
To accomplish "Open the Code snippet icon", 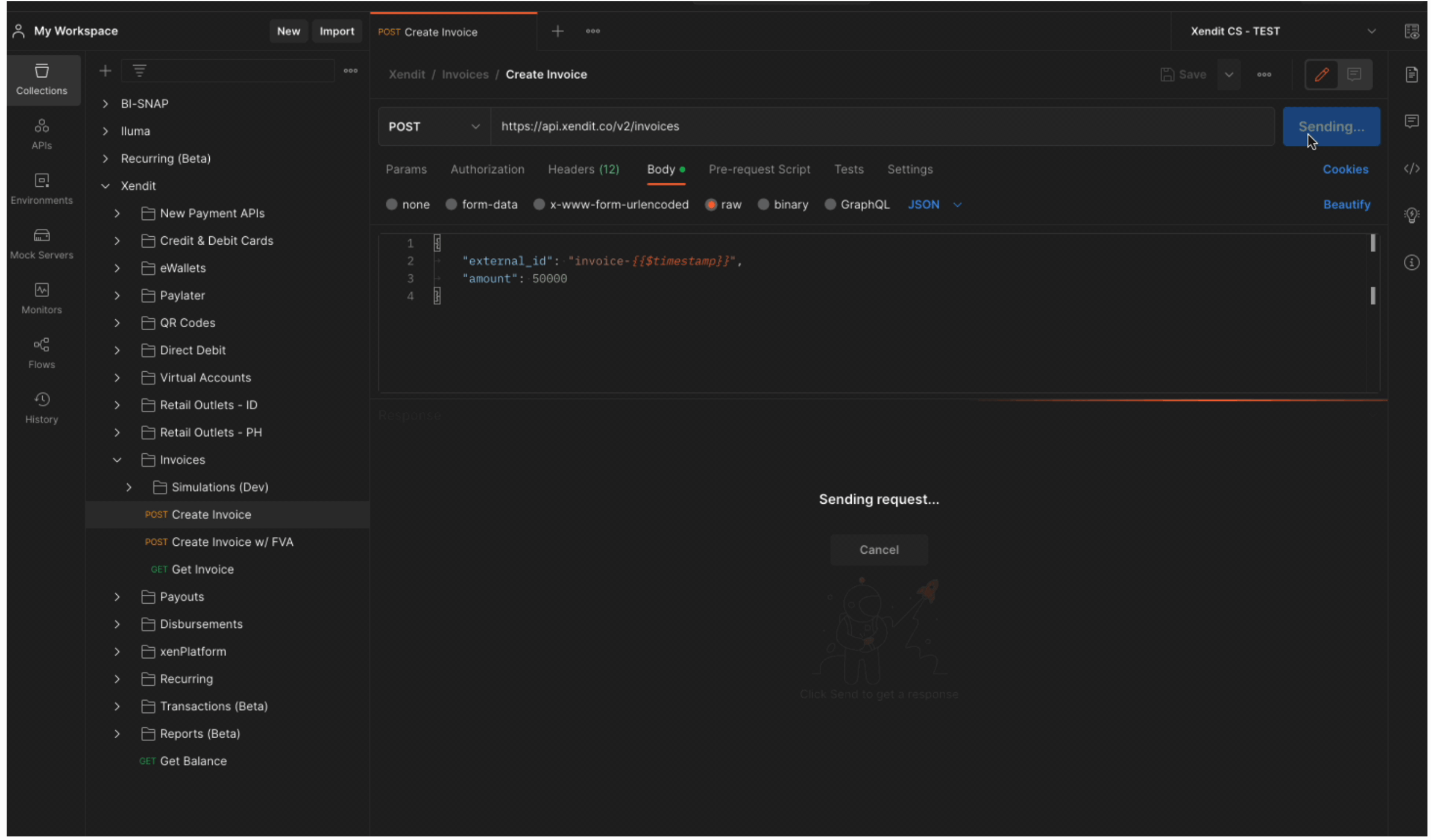I will [x=1412, y=169].
